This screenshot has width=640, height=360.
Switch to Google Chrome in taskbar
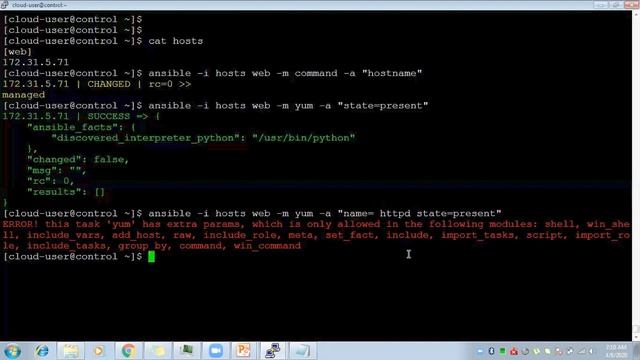128,351
